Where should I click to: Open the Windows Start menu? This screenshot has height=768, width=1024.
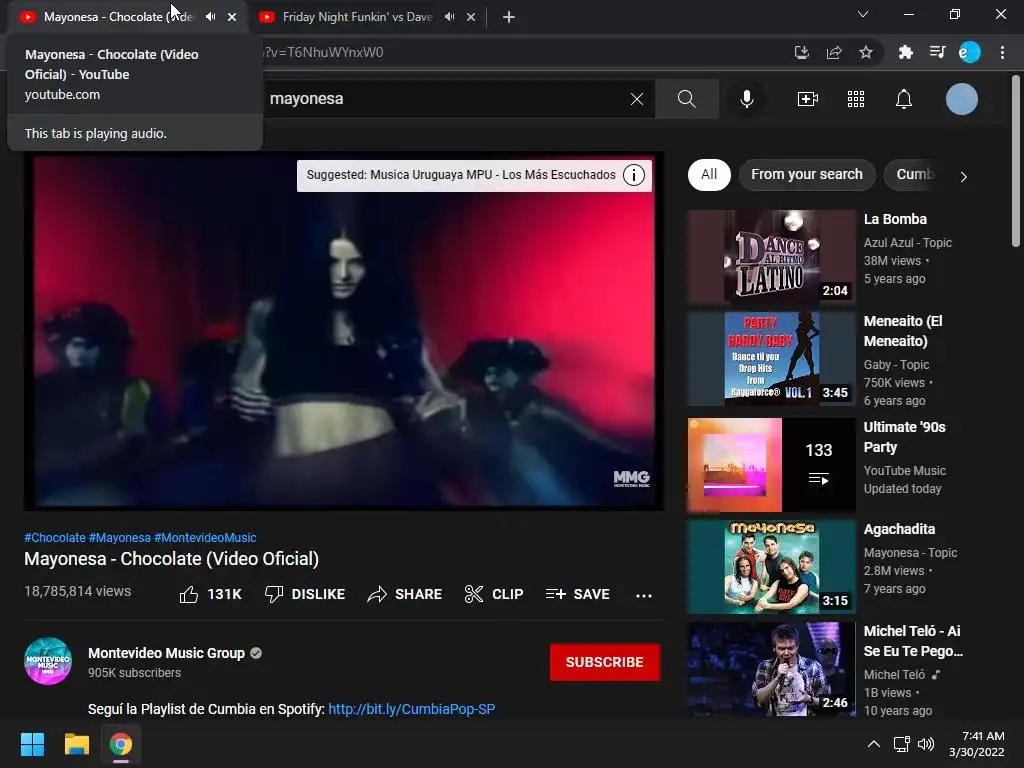click(x=32, y=744)
